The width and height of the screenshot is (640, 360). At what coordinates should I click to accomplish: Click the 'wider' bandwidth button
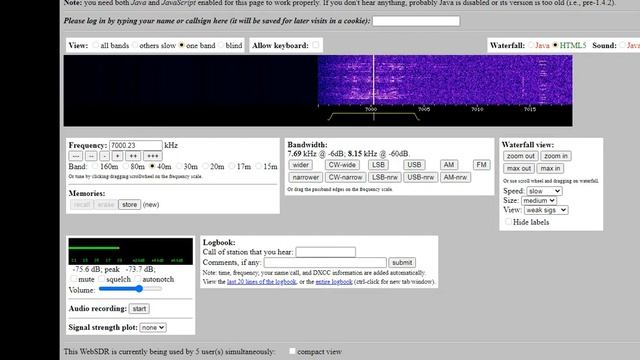[x=300, y=165]
